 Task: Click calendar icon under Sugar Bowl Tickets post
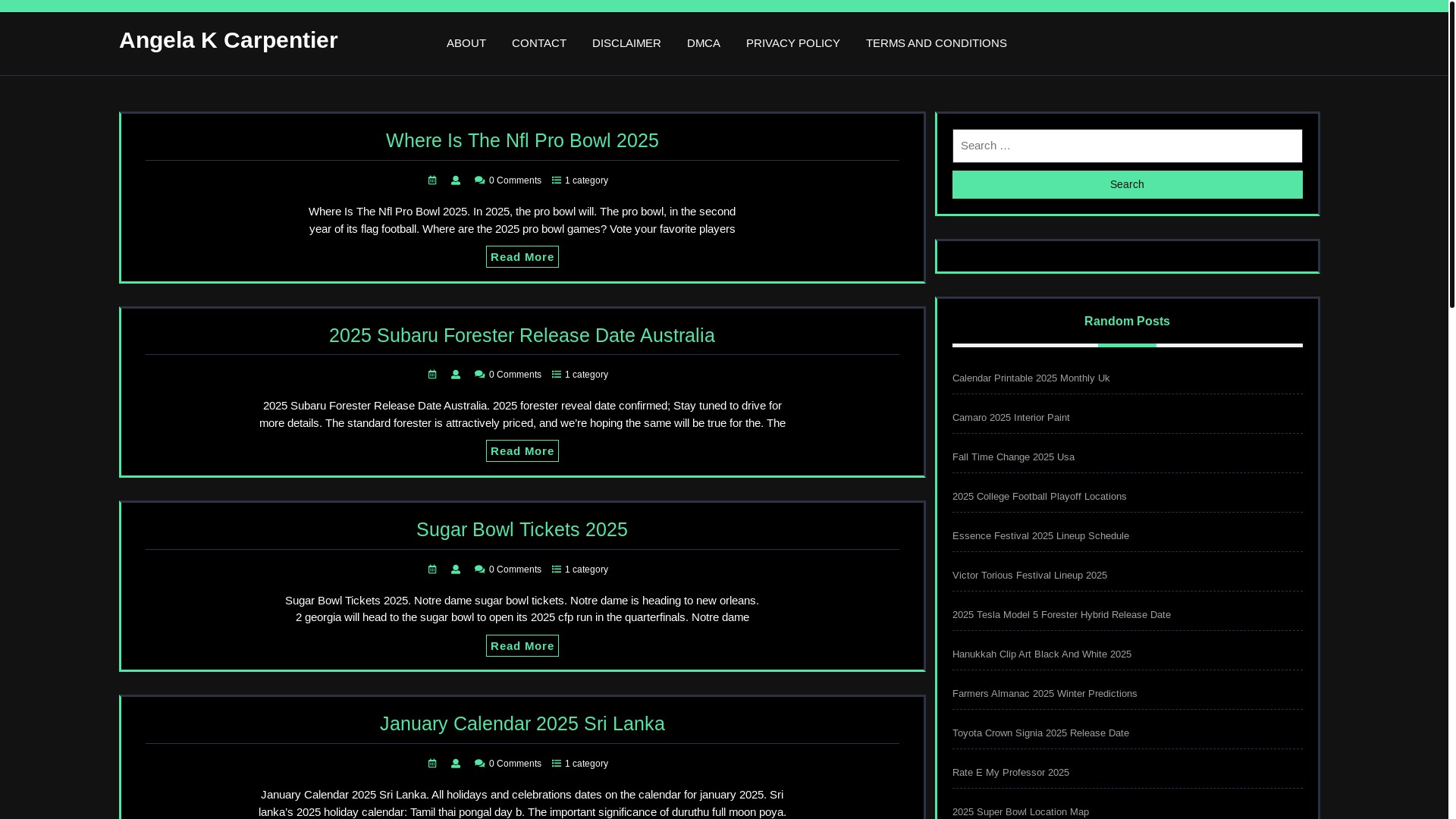(432, 570)
